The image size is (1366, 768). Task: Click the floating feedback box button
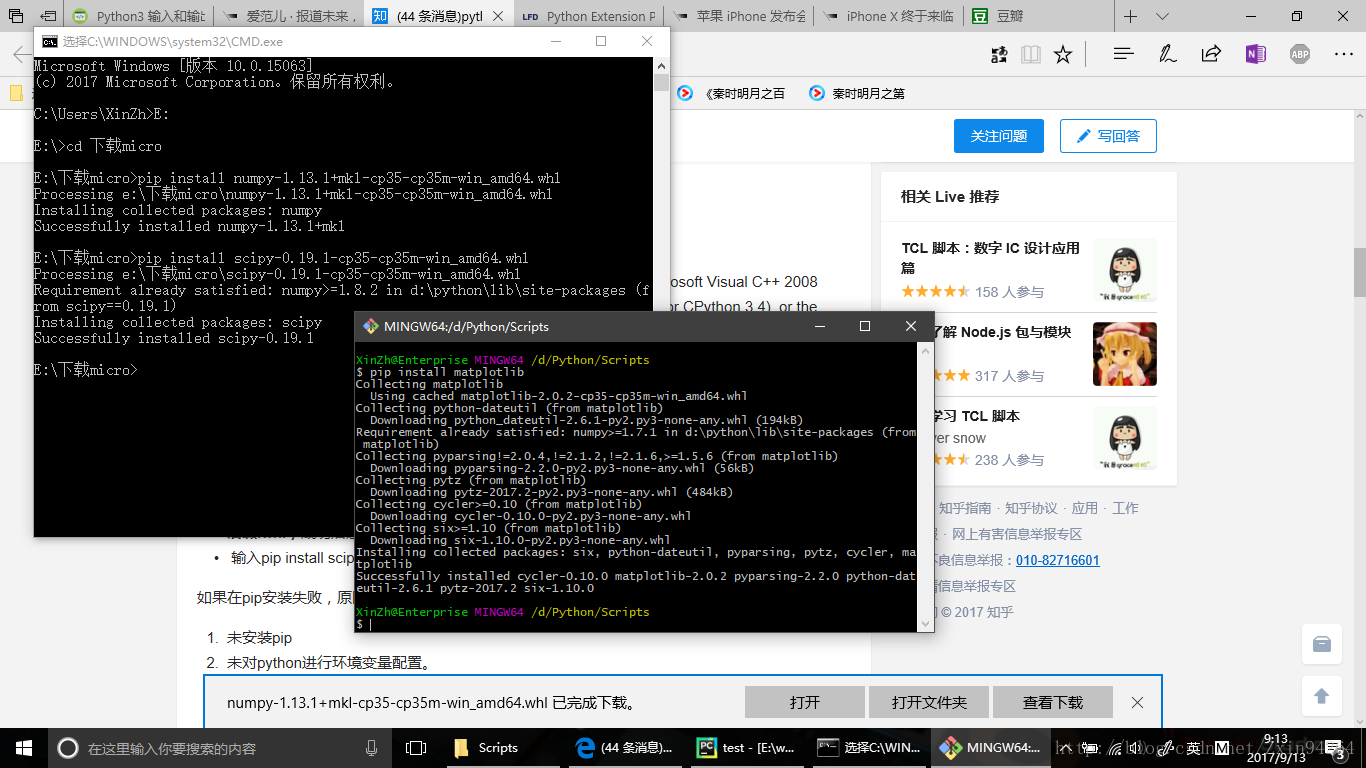(x=1322, y=645)
